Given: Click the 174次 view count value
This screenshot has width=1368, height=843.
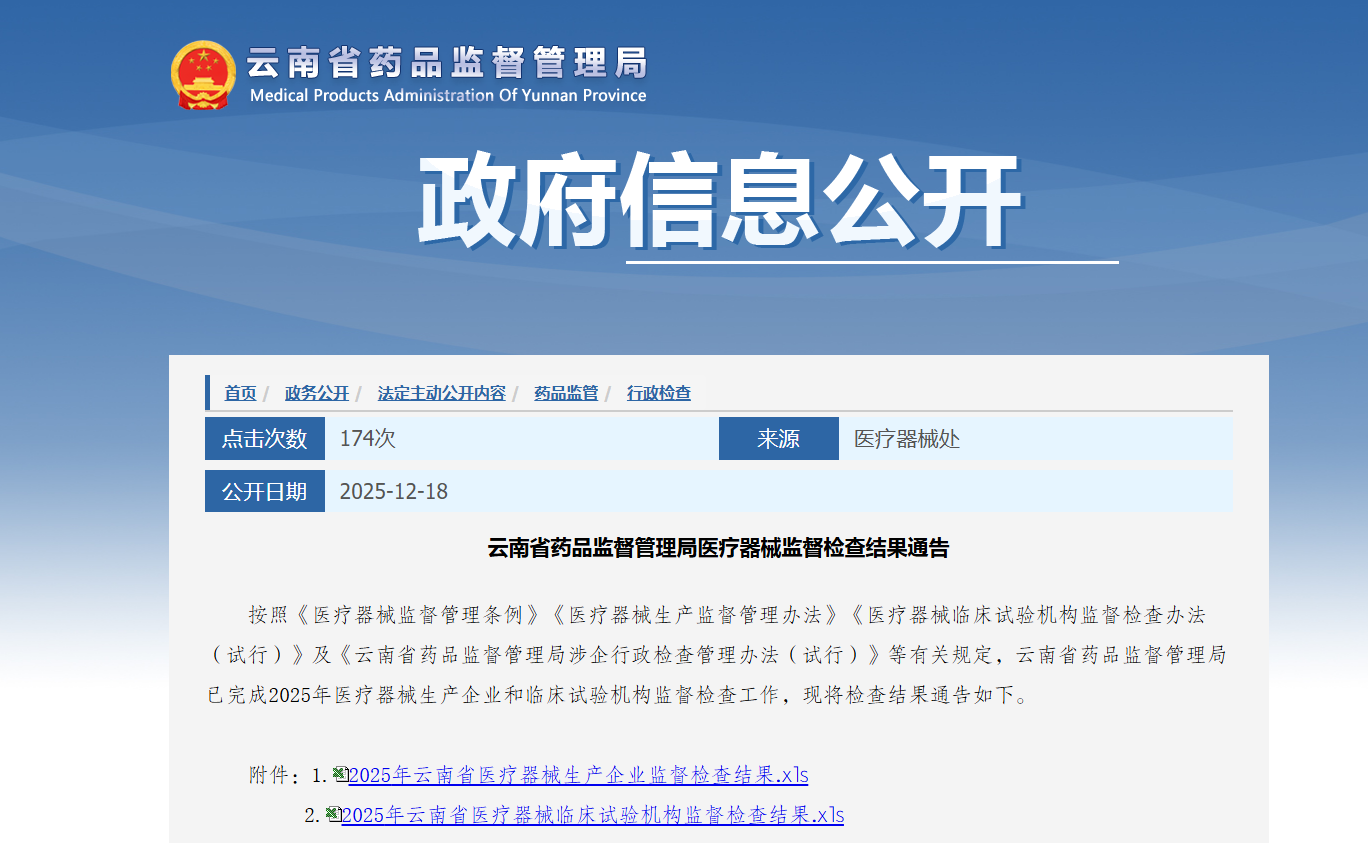Looking at the screenshot, I should point(368,439).
